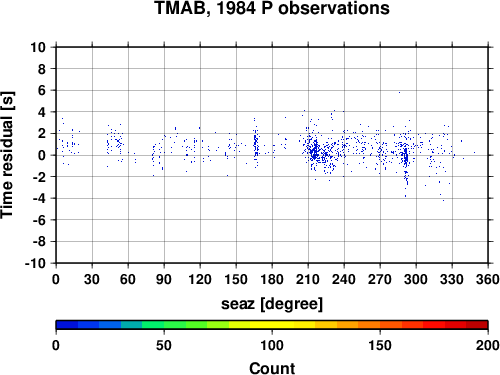Select the dark blue end of the colorbar
The width and height of the screenshot is (500, 375).
tap(67, 325)
